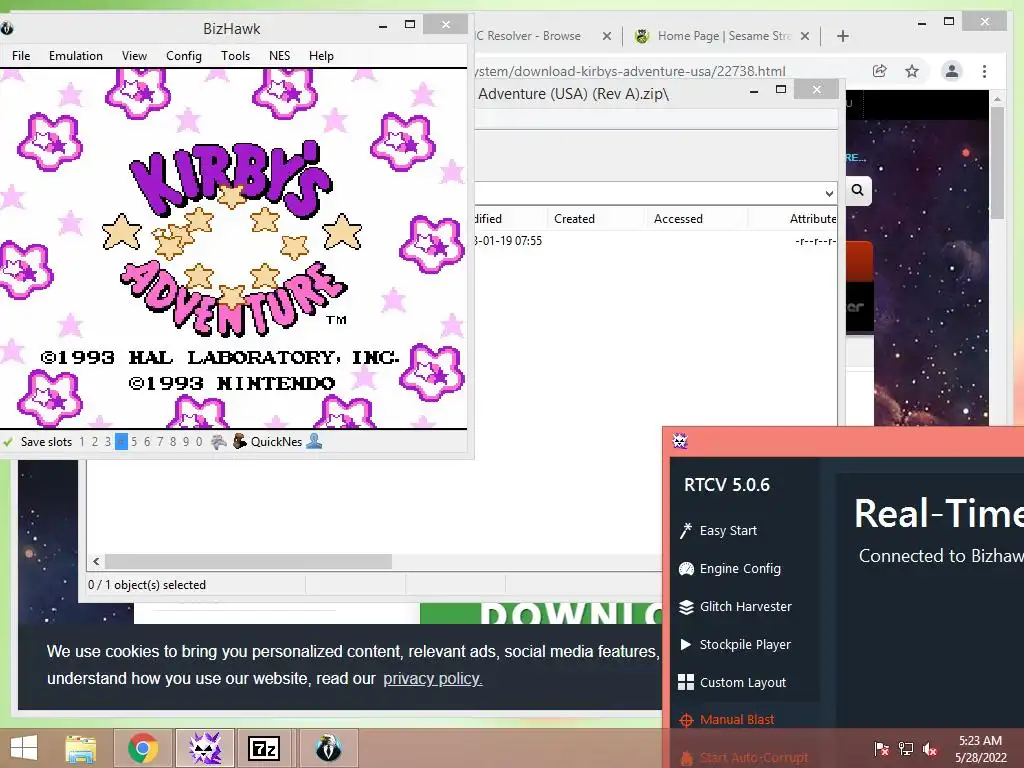This screenshot has width=1024, height=768.
Task: Open the NES menu in BizHawk
Action: pyautogui.click(x=279, y=56)
